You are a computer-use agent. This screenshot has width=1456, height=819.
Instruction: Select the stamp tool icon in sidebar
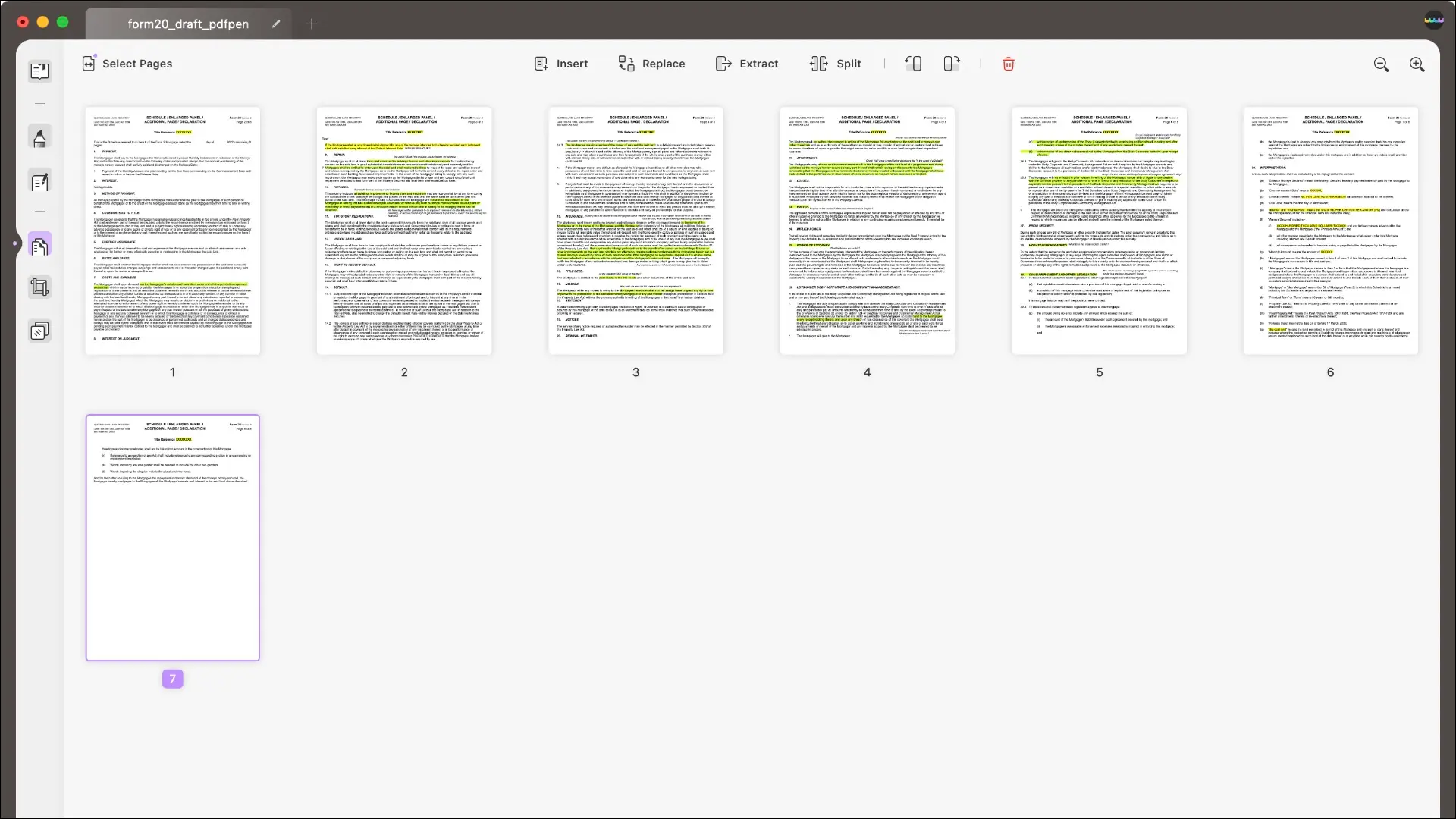[x=40, y=331]
